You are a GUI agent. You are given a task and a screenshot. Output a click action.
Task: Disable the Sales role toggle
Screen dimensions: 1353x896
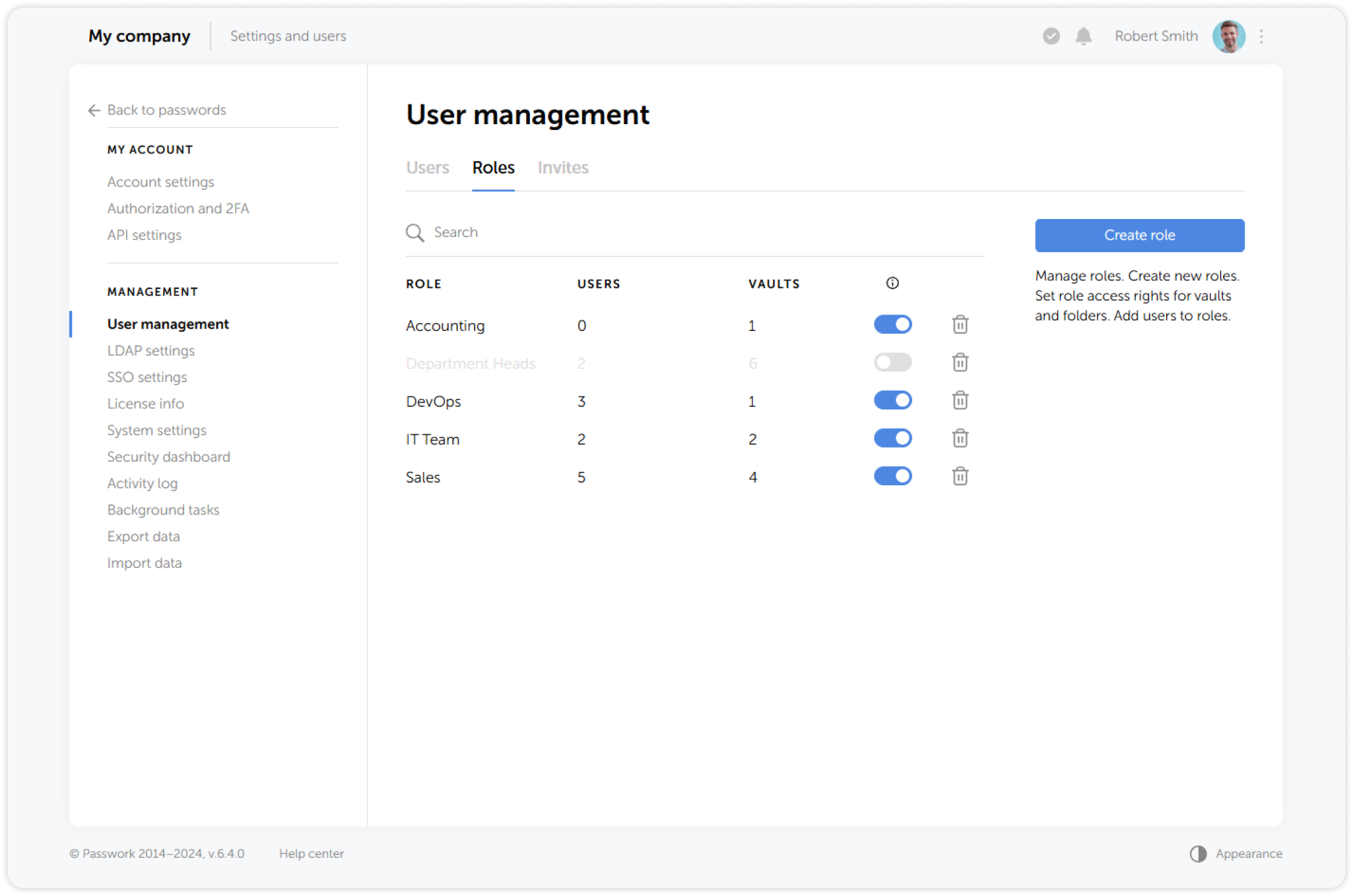[x=892, y=476]
